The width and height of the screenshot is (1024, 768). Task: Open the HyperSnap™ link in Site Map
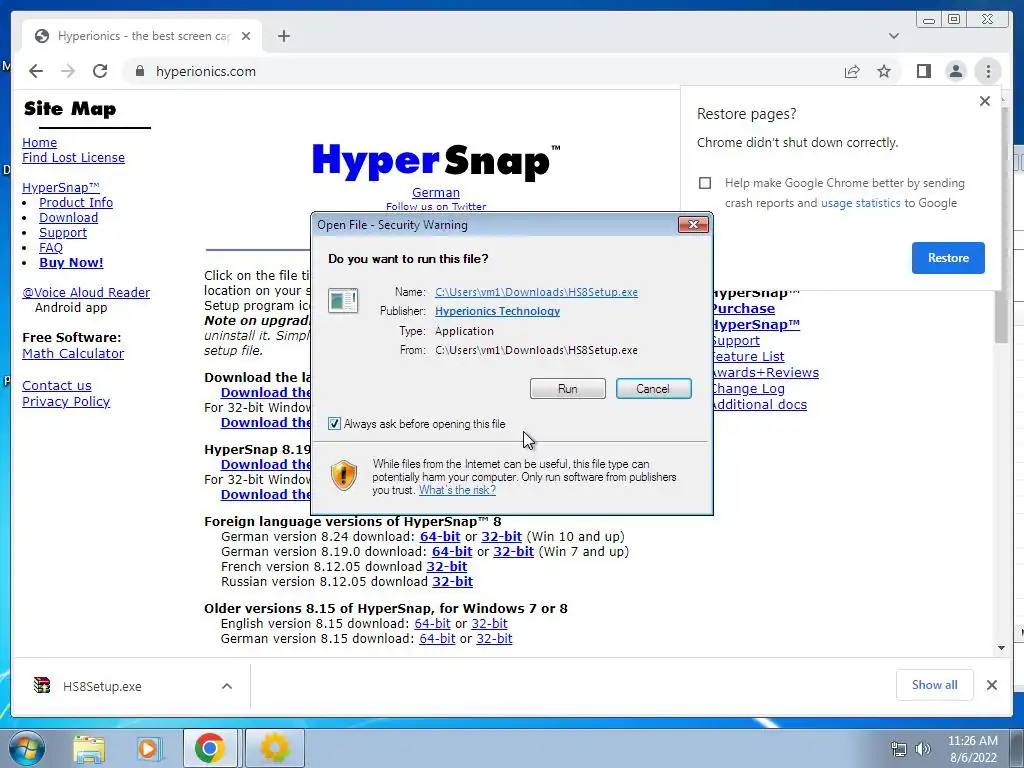click(x=61, y=187)
